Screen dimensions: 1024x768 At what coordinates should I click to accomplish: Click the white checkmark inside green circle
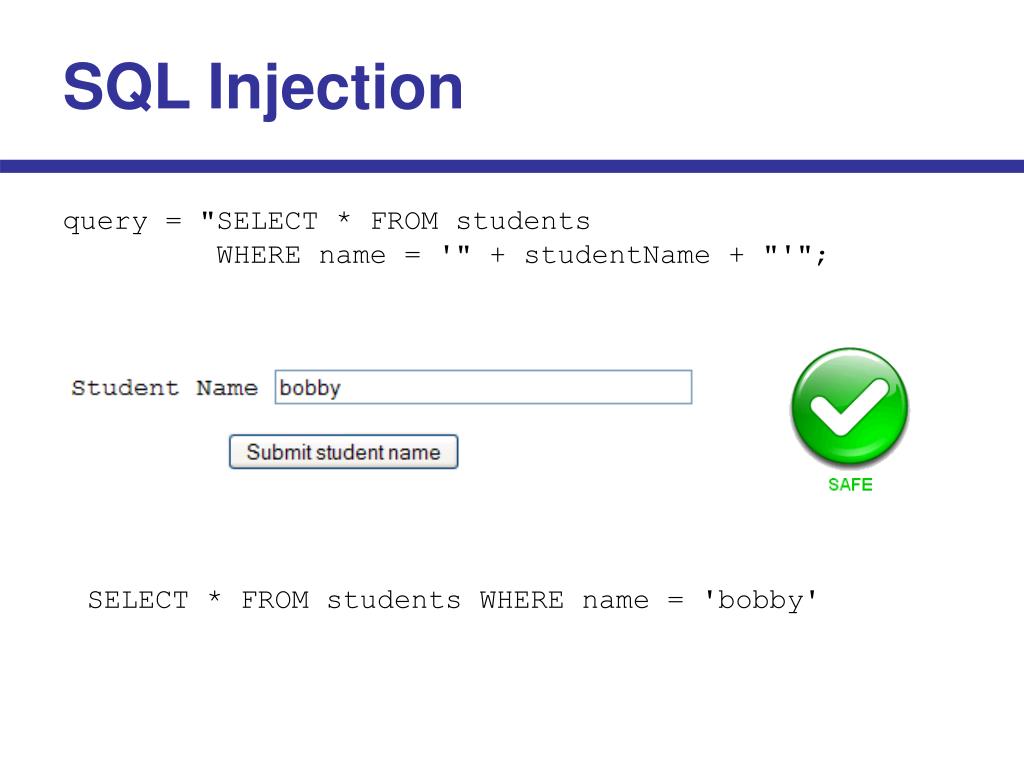point(849,408)
